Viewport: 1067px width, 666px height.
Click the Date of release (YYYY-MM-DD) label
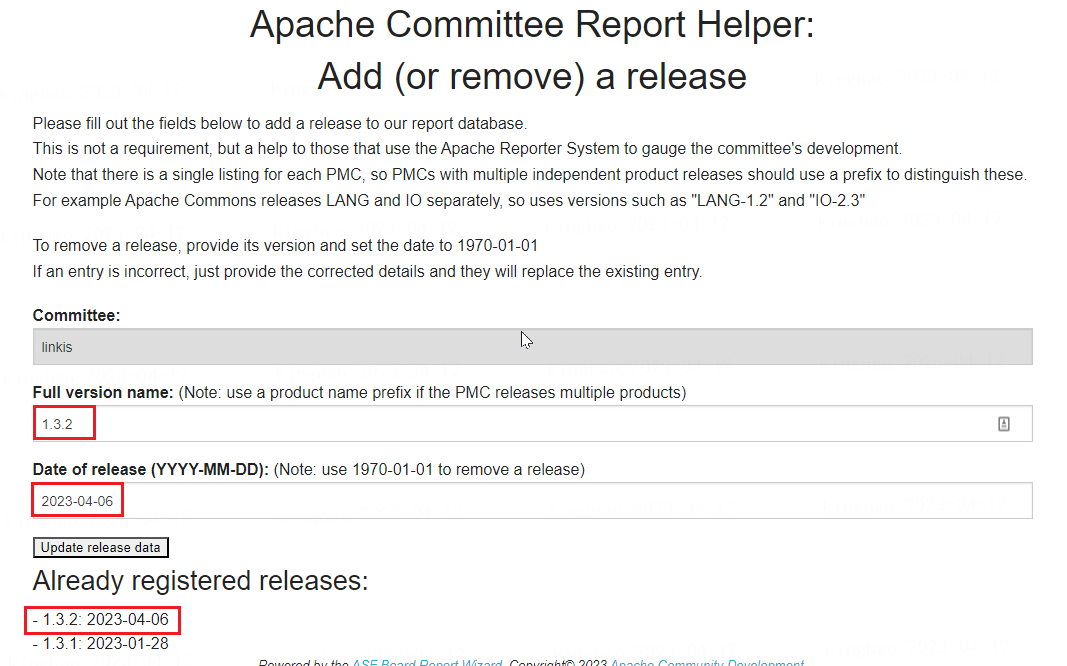pos(151,469)
